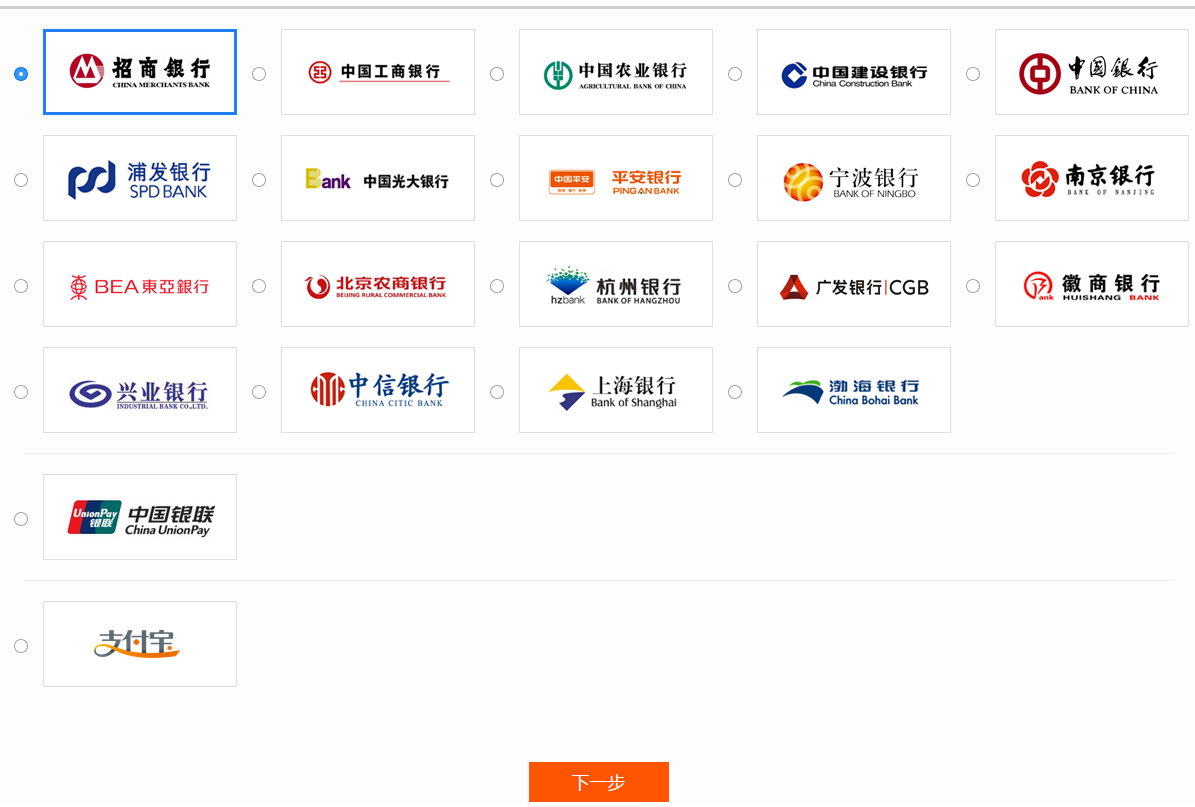The width and height of the screenshot is (1195, 807).
Task: Click the SPD Bank logo card
Action: click(140, 178)
